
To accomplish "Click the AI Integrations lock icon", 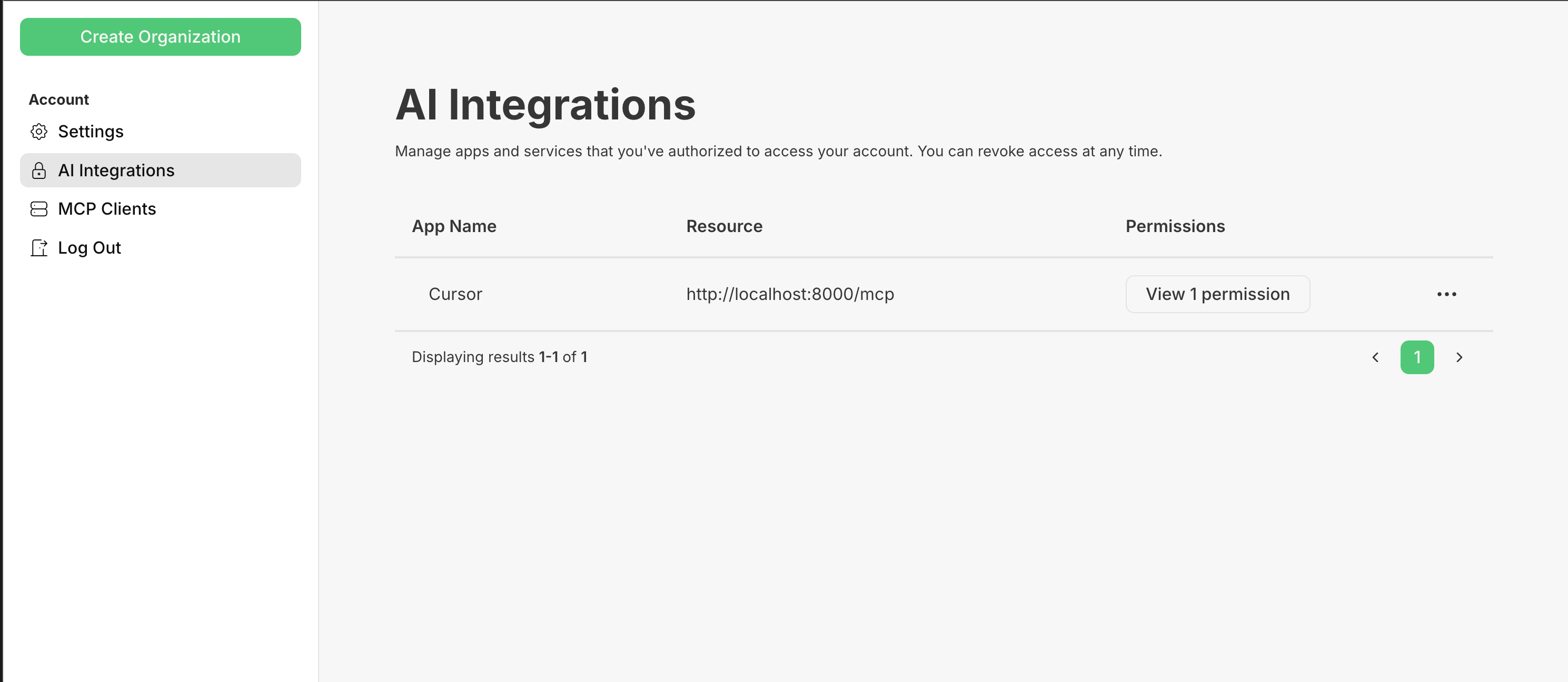I will pyautogui.click(x=39, y=170).
